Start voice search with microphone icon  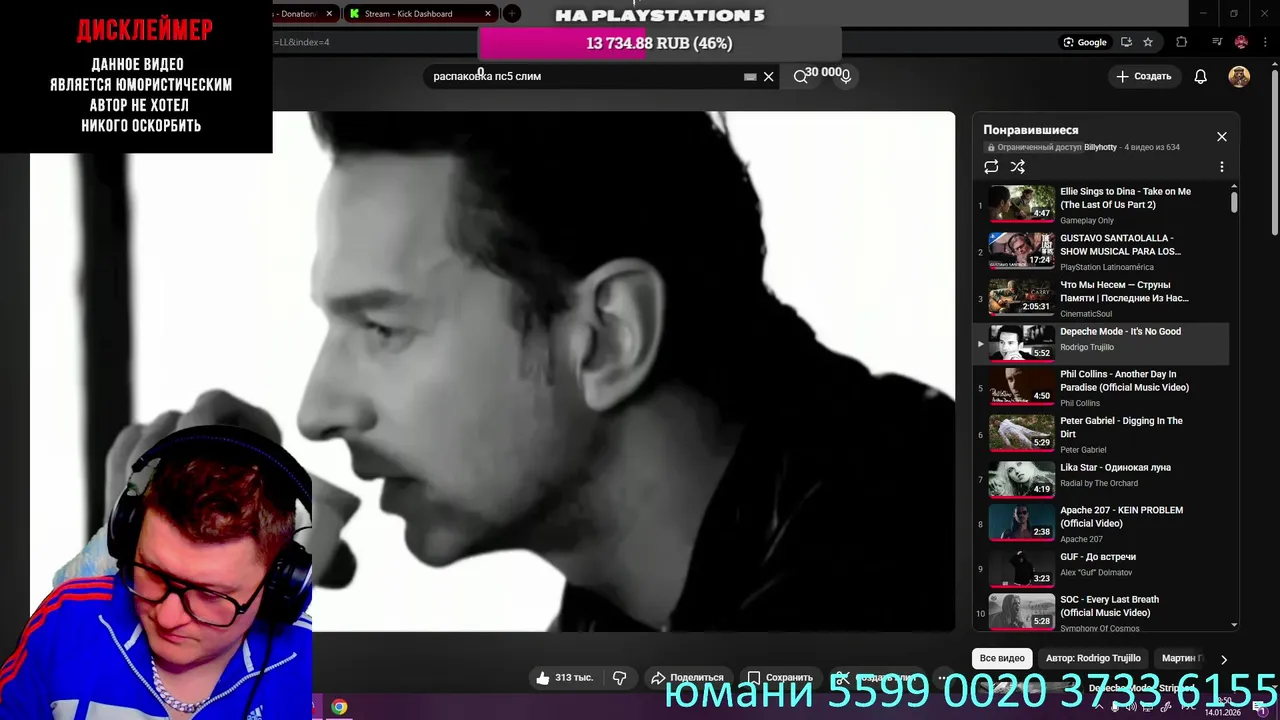click(x=845, y=76)
